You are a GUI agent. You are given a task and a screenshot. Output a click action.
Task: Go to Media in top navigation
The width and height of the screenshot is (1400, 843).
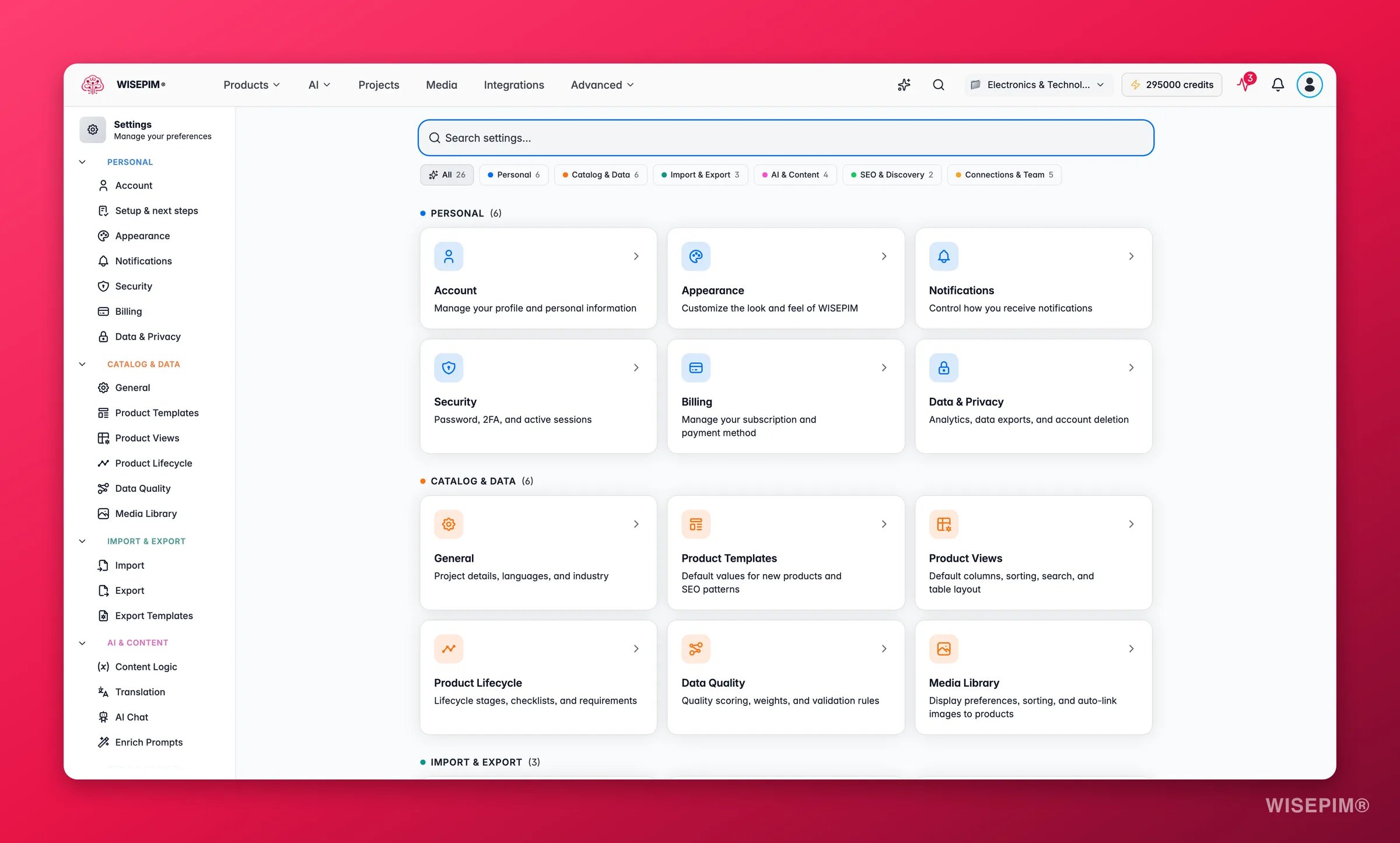(x=442, y=85)
